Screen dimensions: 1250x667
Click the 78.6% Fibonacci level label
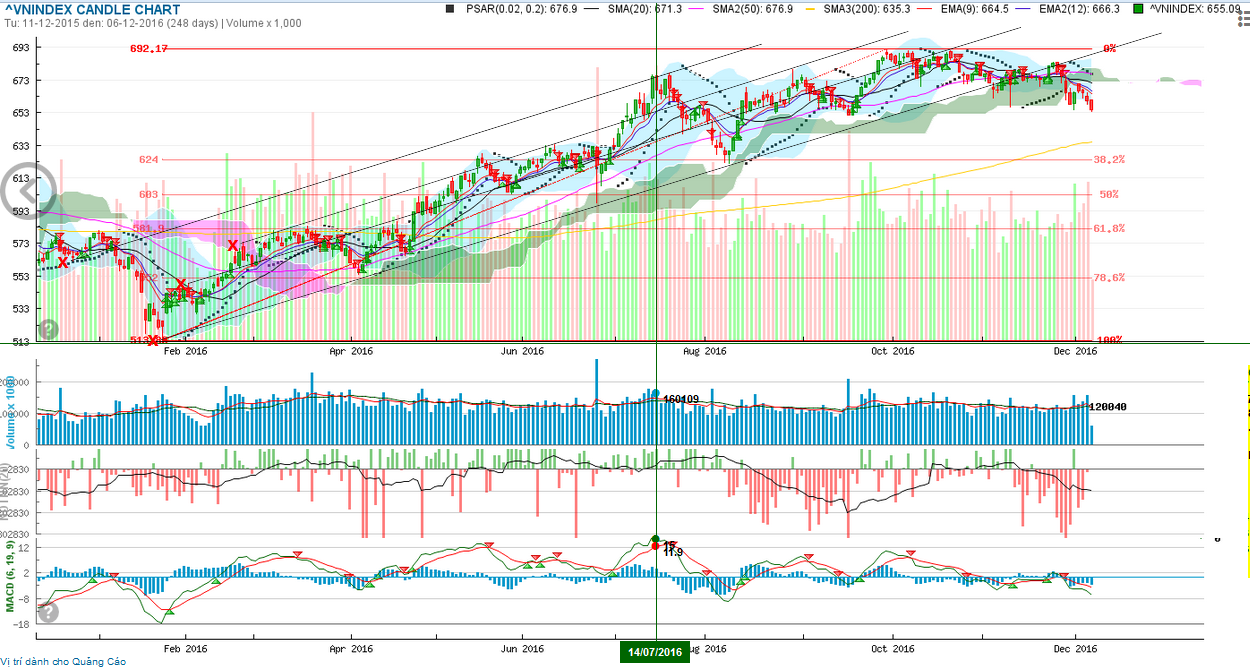[x=1108, y=278]
